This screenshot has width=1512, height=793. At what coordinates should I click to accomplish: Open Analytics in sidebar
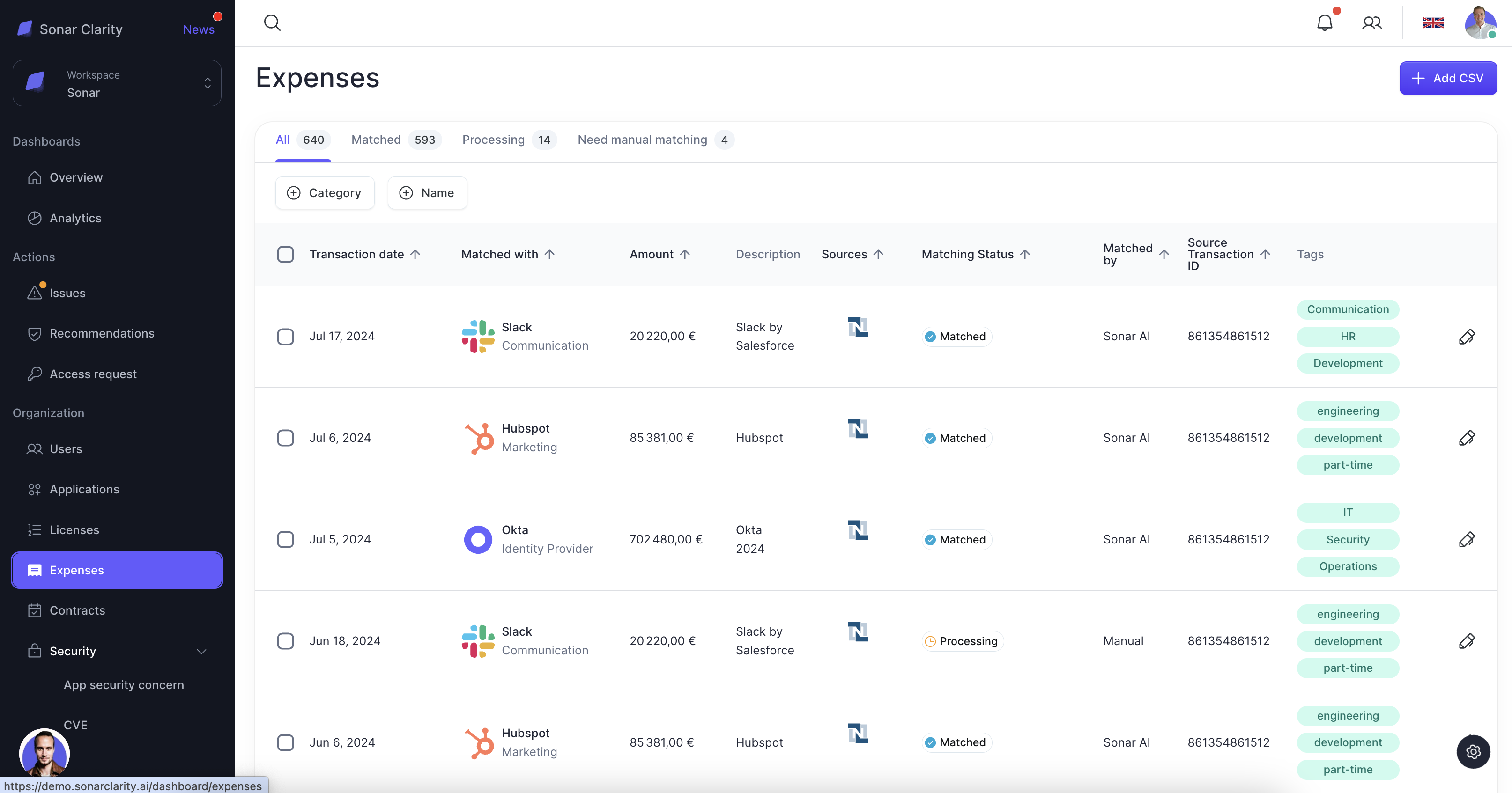(x=117, y=218)
